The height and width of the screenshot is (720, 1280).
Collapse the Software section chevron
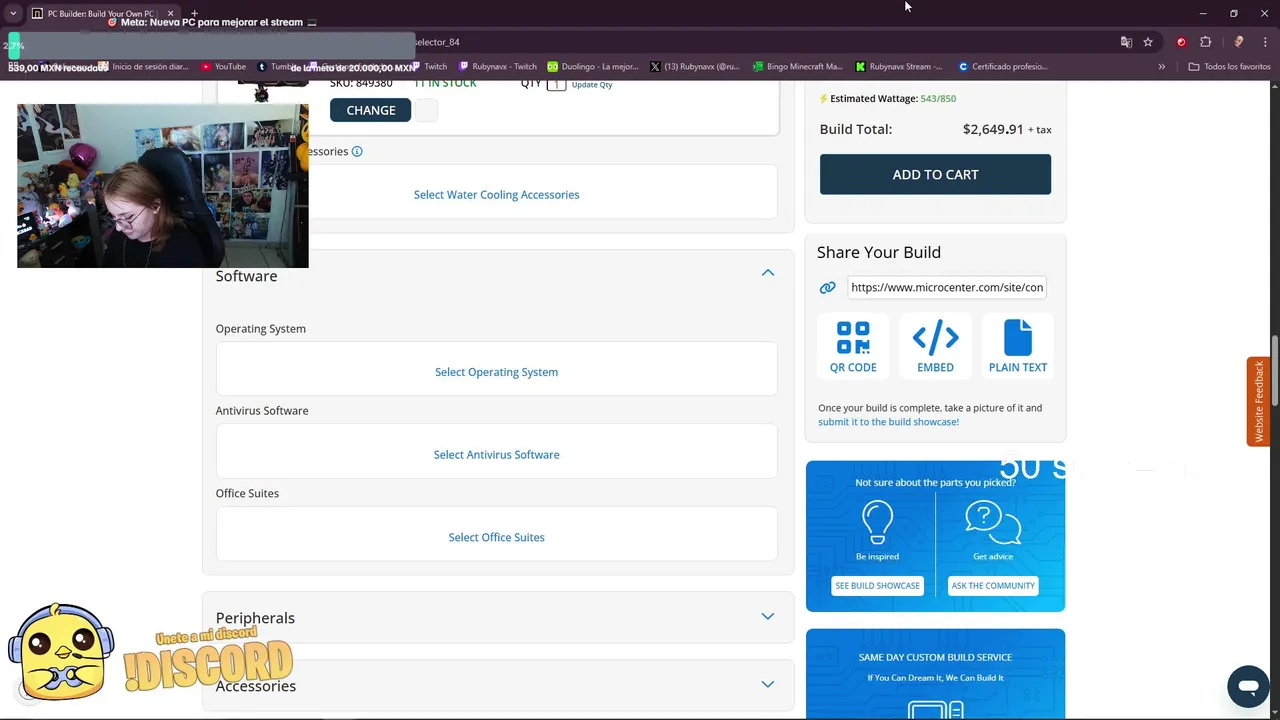768,273
